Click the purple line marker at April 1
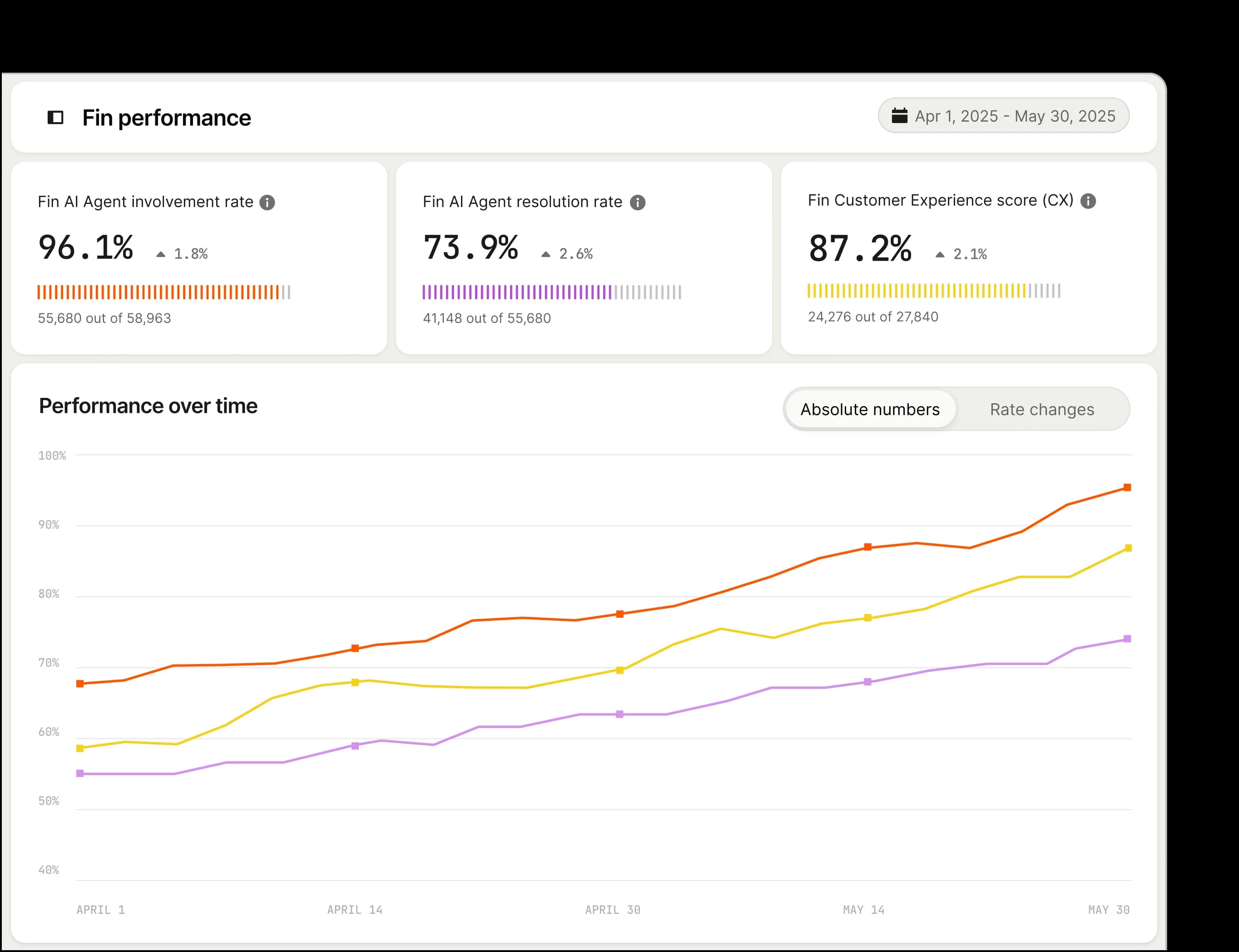The width and height of the screenshot is (1239, 952). tap(80, 773)
